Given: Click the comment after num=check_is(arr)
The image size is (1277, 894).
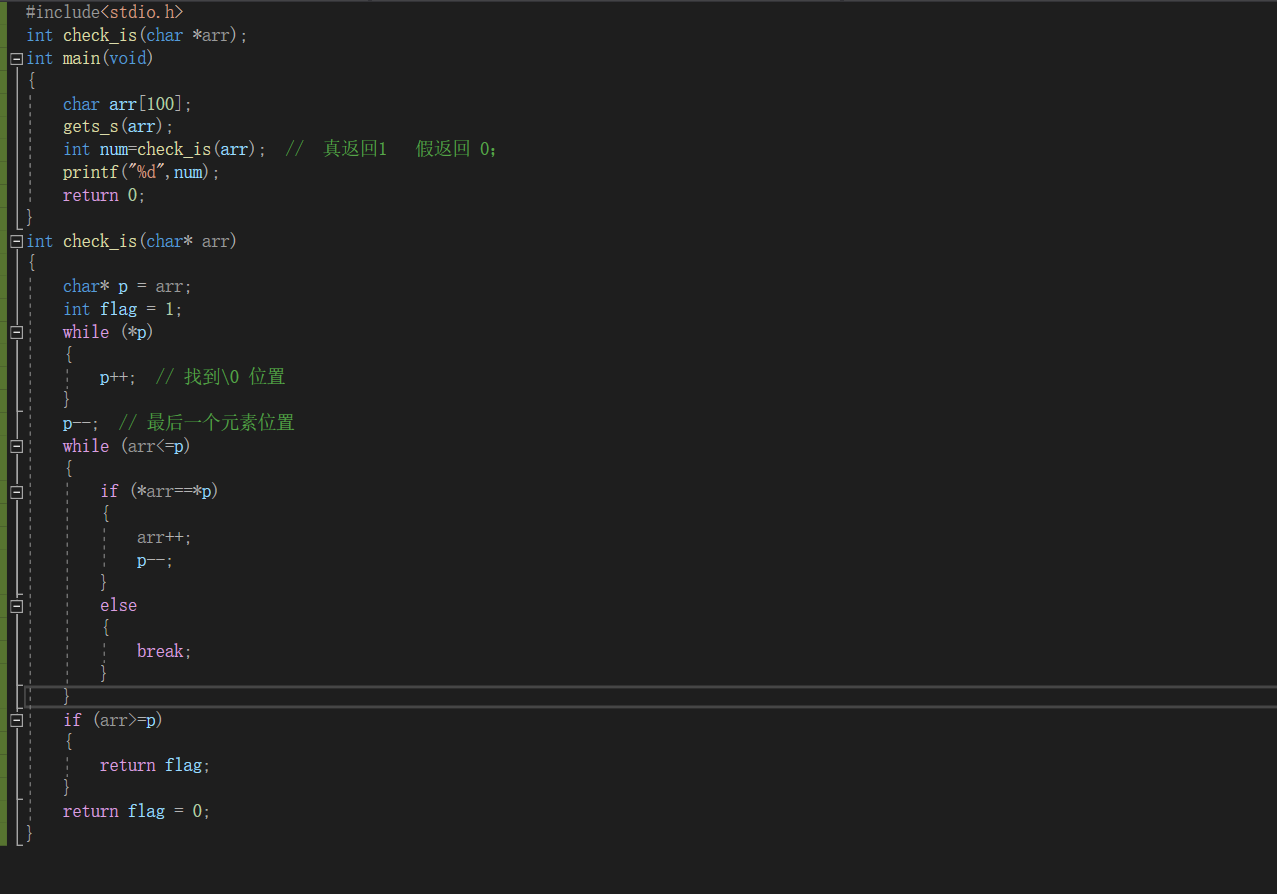Looking at the screenshot, I should 392,149.
